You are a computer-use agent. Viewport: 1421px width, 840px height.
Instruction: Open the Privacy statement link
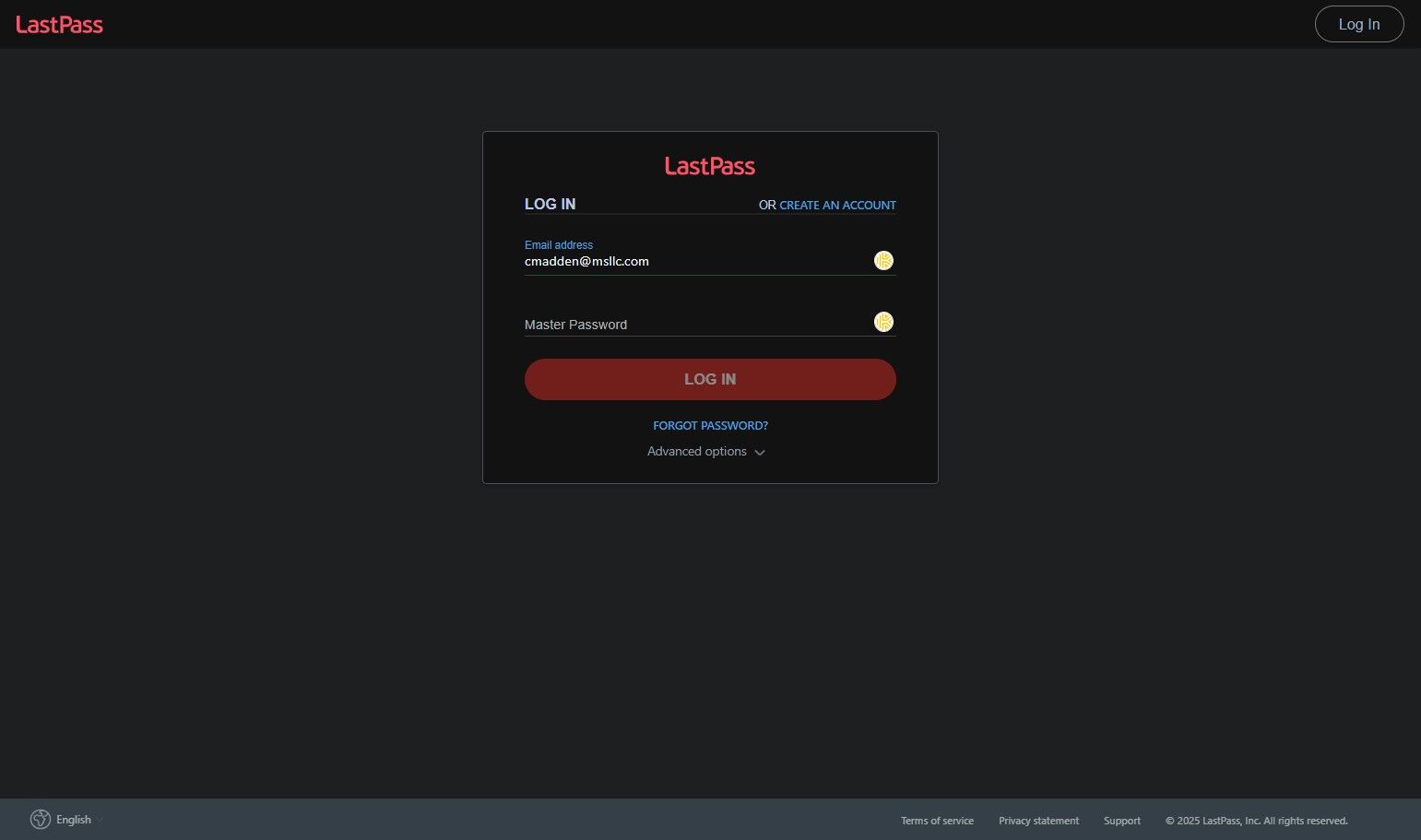1038,821
